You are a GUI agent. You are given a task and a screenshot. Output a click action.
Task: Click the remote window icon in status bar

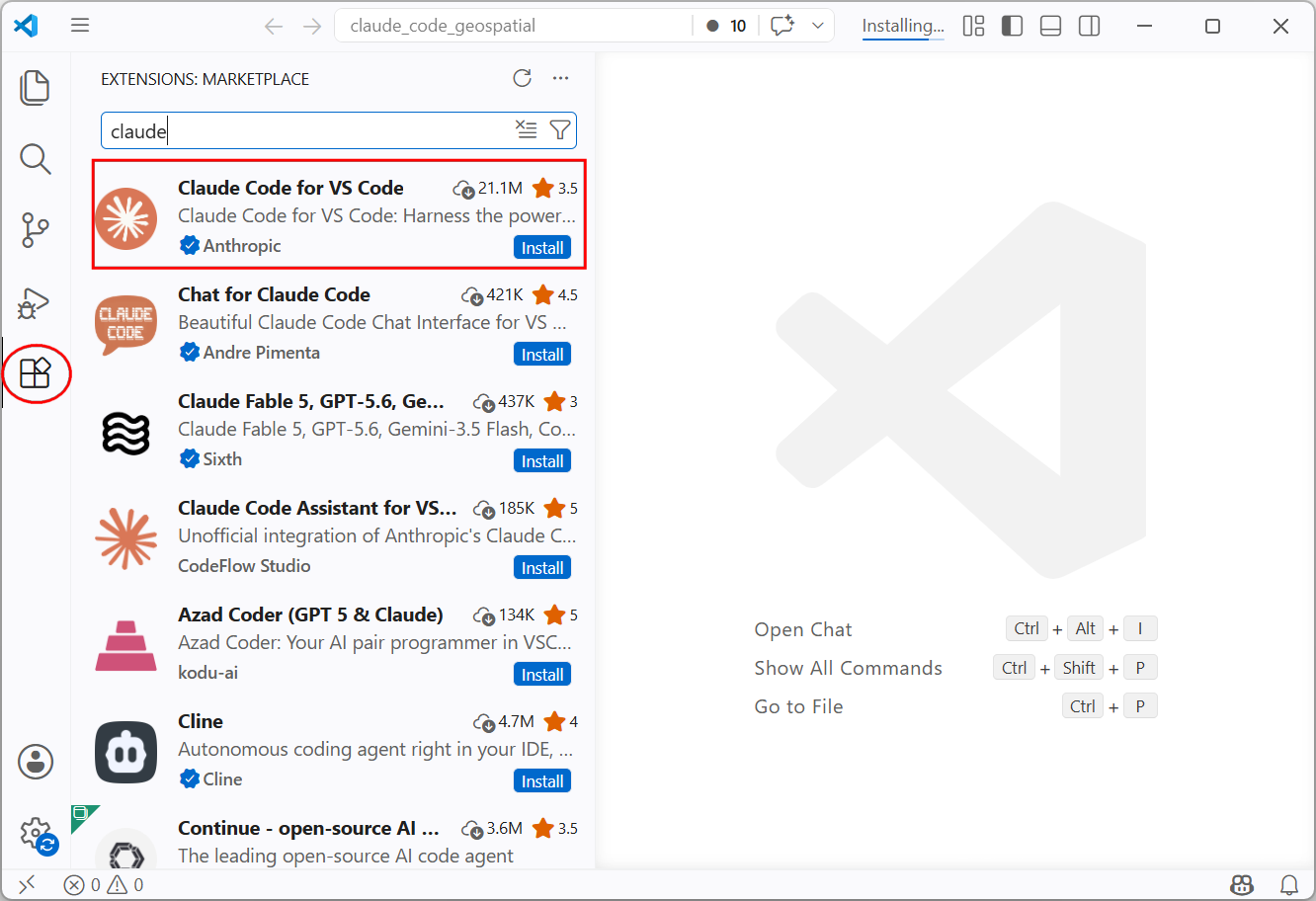coord(27,884)
